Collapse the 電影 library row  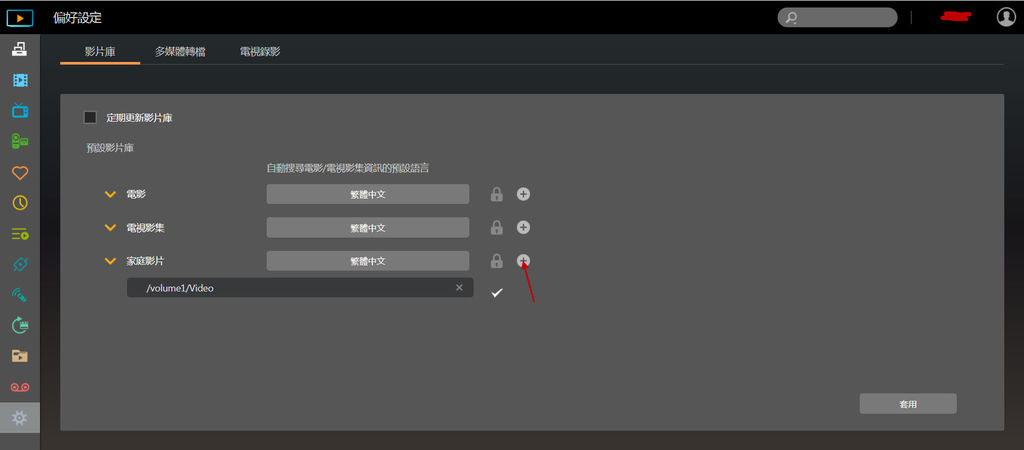click(x=110, y=195)
